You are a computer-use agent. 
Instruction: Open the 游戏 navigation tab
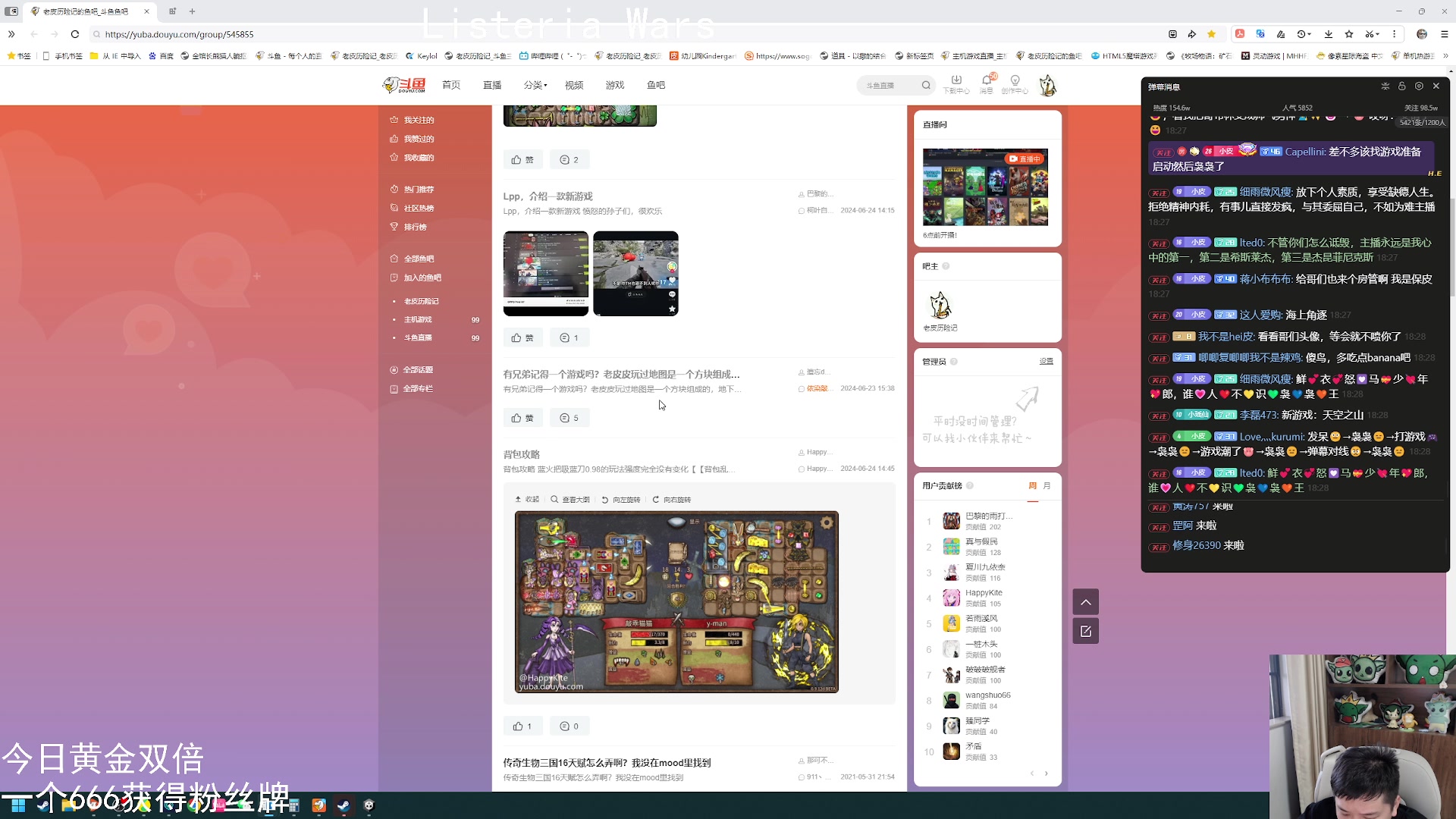[x=615, y=85]
